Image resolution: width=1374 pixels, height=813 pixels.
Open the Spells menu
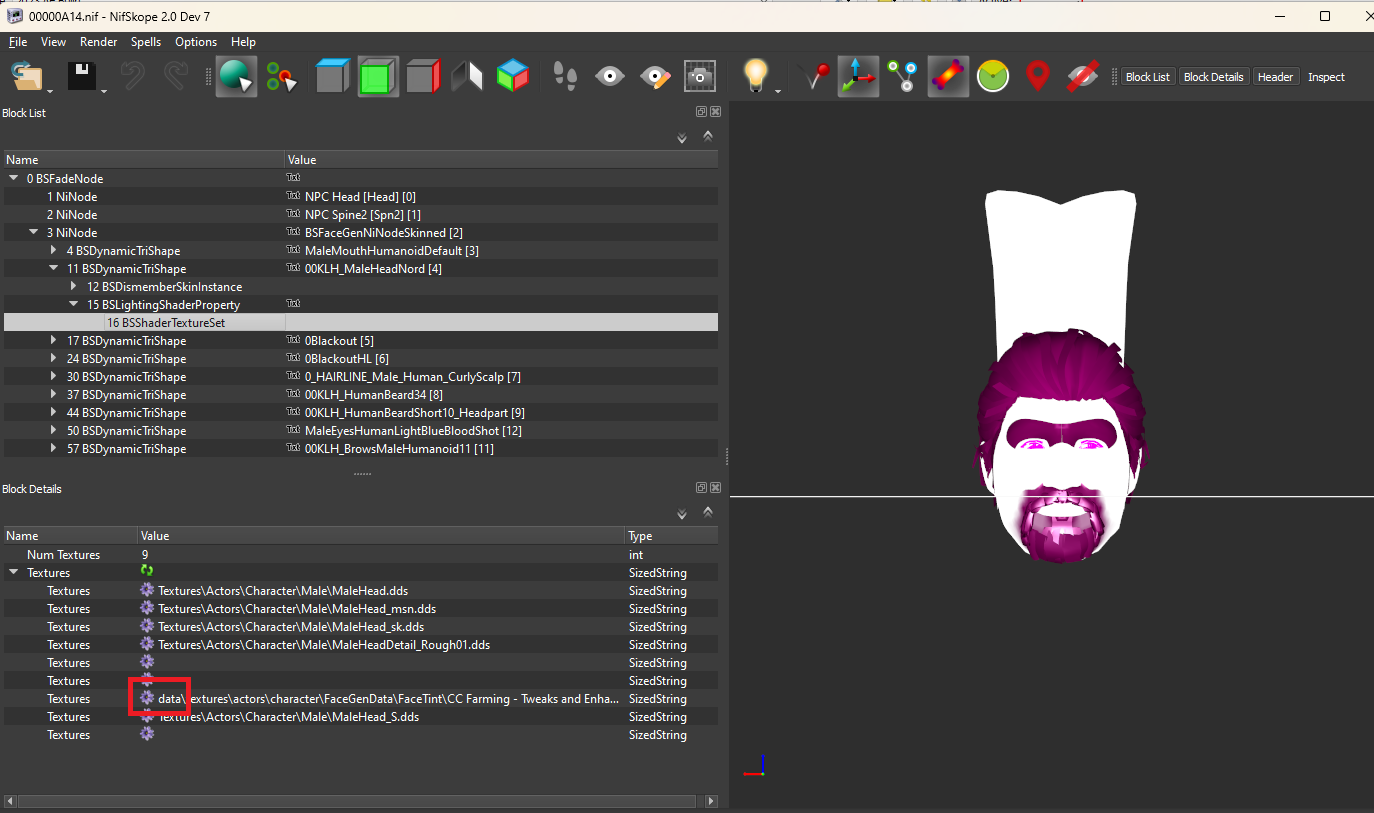point(146,42)
